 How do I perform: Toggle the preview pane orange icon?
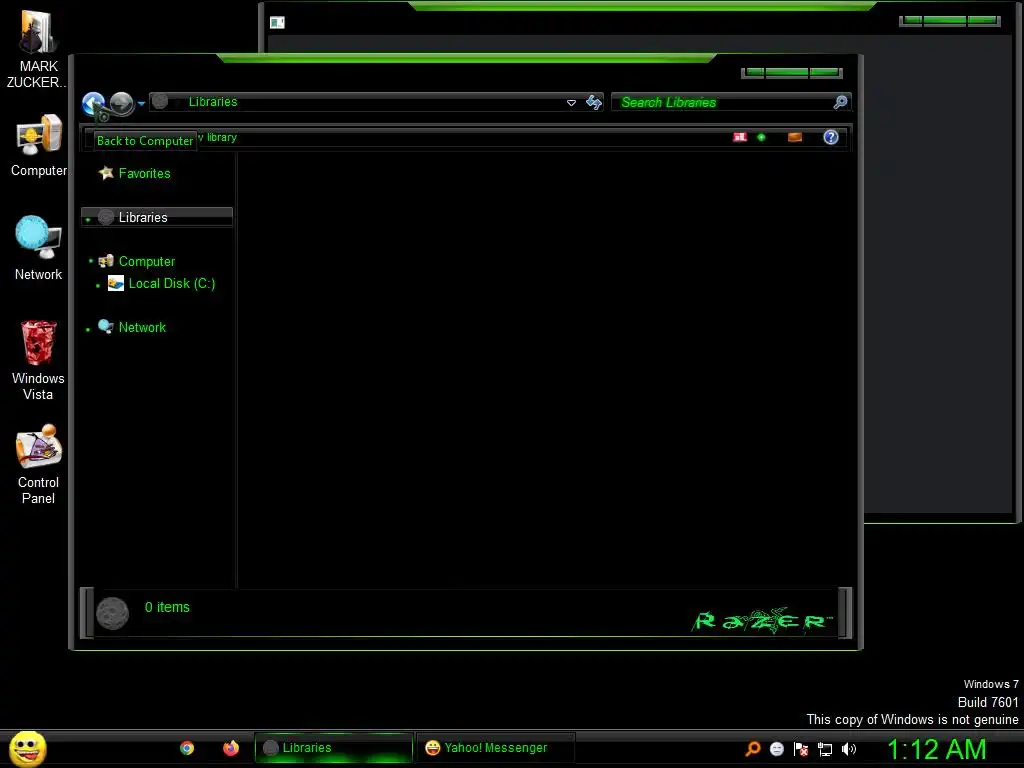pyautogui.click(x=795, y=137)
